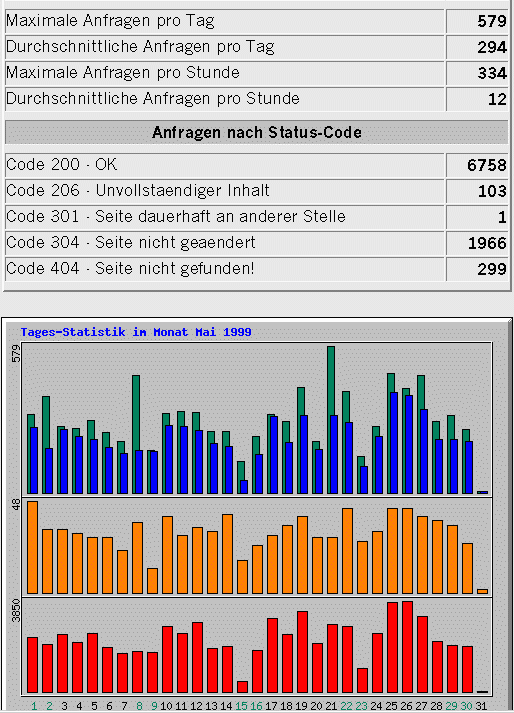Click the 'Maximale Anfragen pro Tag' row
514x713 pixels.
(256, 21)
